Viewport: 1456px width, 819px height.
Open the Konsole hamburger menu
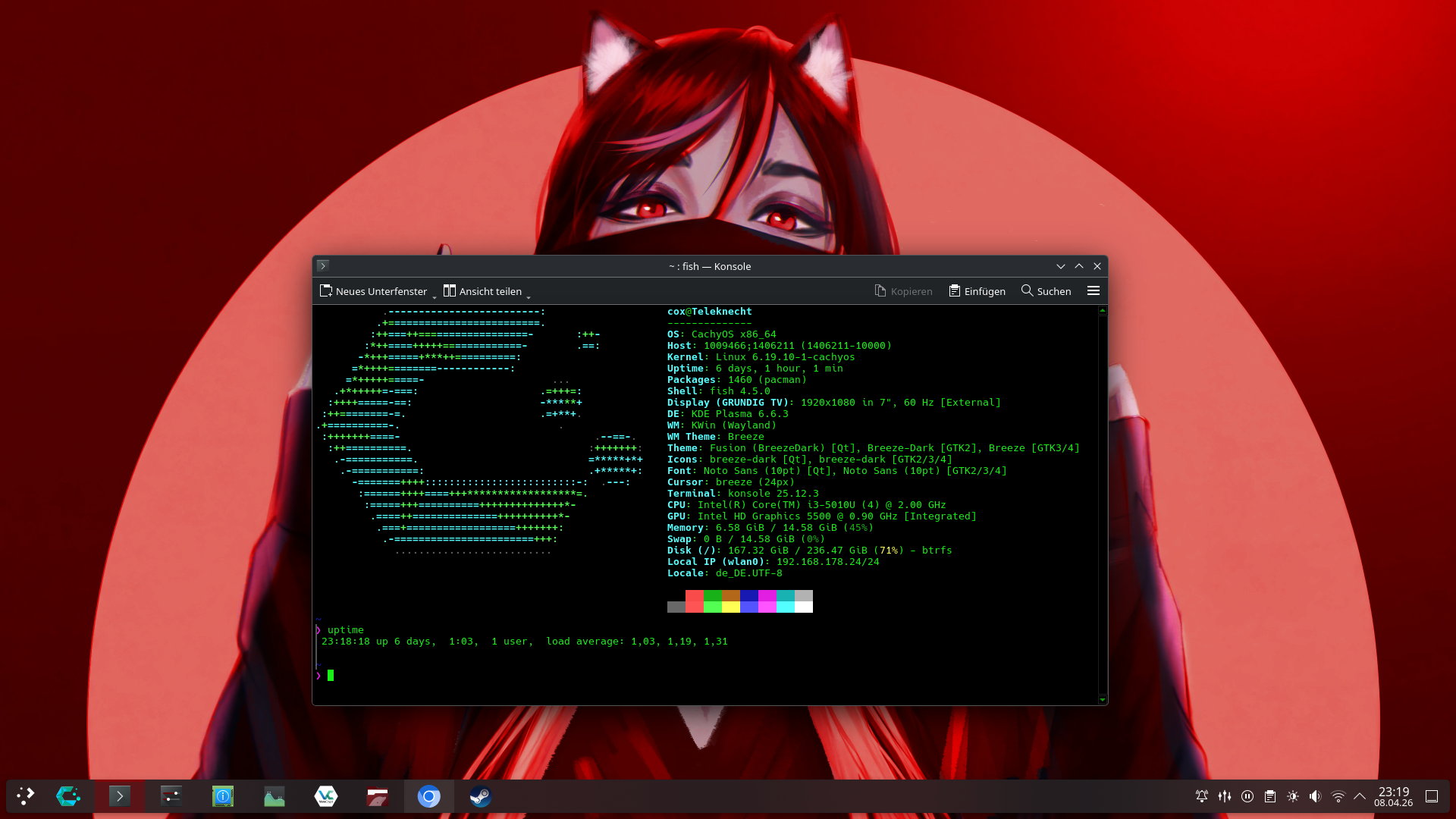tap(1093, 291)
